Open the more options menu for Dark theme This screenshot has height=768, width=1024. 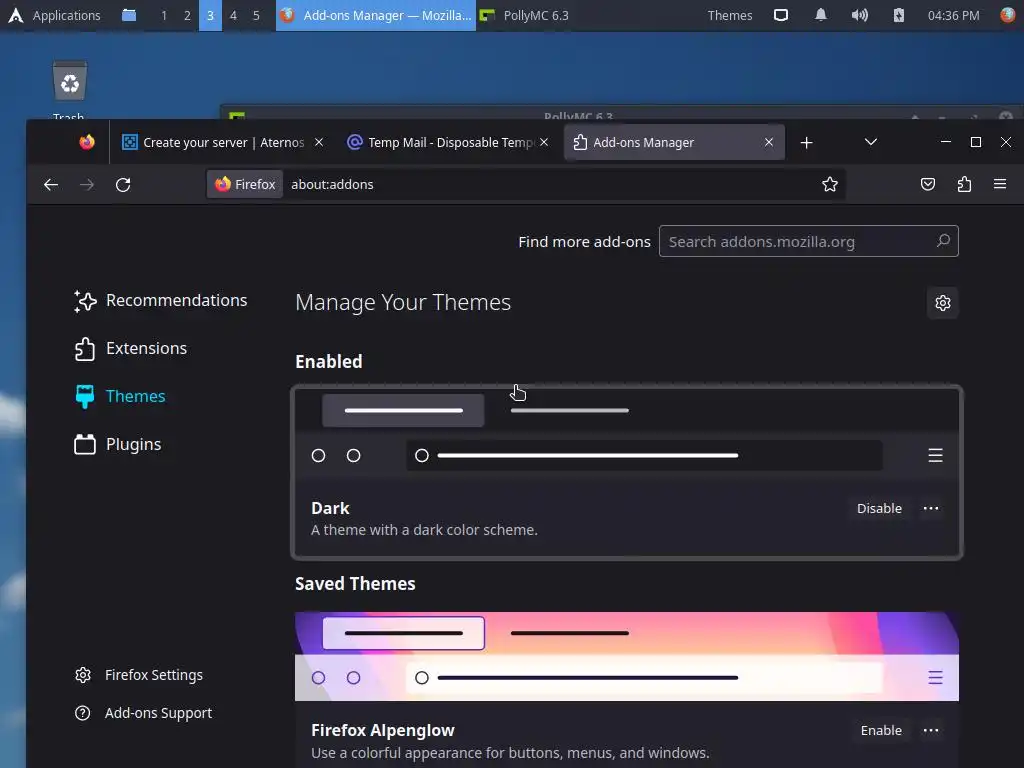(931, 508)
